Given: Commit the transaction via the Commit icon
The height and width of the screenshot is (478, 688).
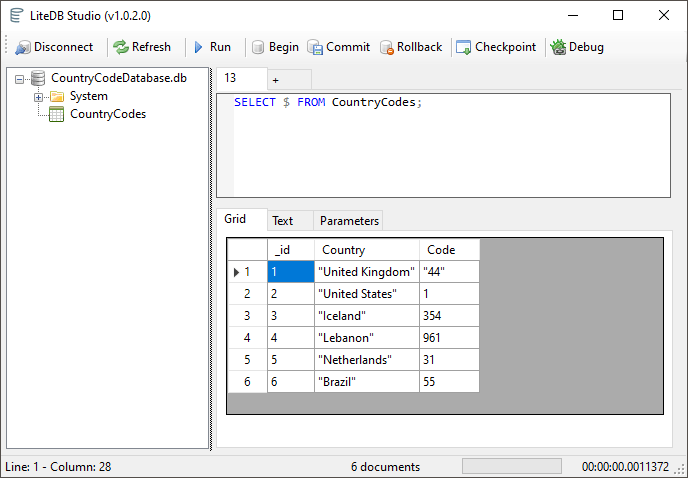Looking at the screenshot, I should click(315, 47).
